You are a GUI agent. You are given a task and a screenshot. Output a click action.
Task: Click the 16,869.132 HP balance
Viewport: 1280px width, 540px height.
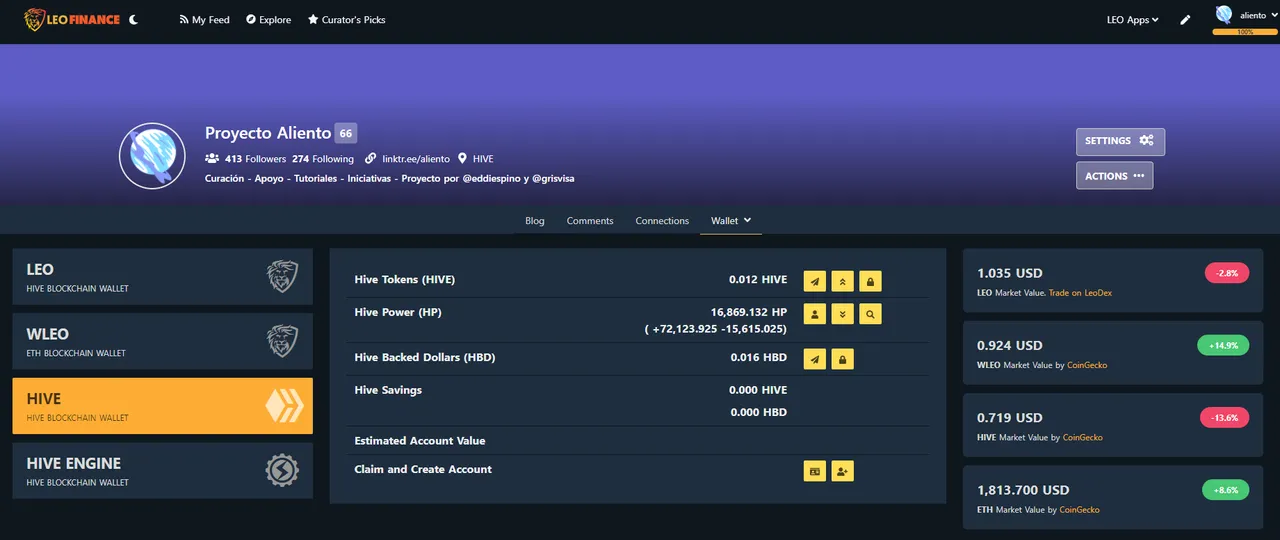[749, 312]
